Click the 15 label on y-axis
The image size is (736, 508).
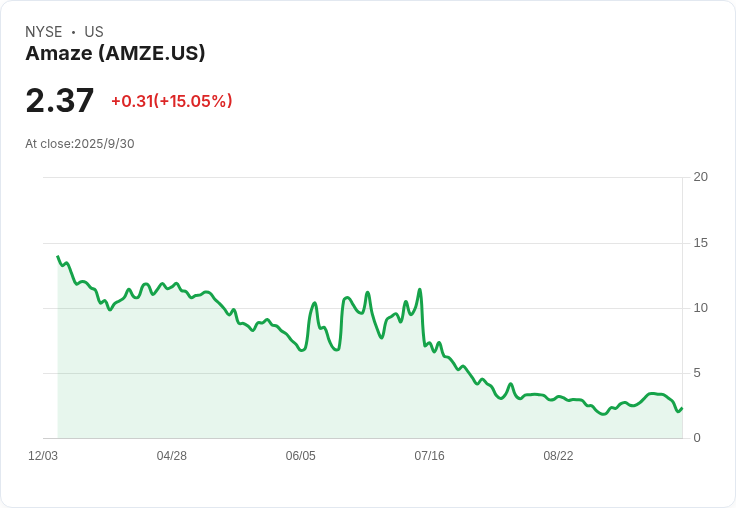[700, 243]
